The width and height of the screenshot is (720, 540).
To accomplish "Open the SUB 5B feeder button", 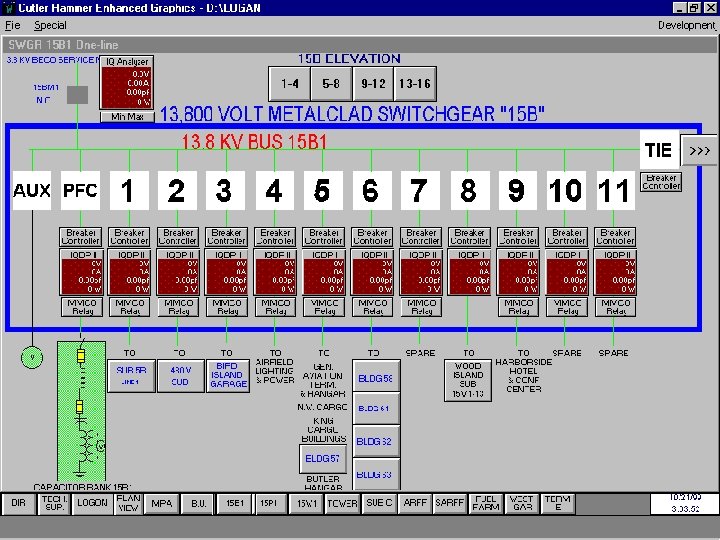I will 131,376.
